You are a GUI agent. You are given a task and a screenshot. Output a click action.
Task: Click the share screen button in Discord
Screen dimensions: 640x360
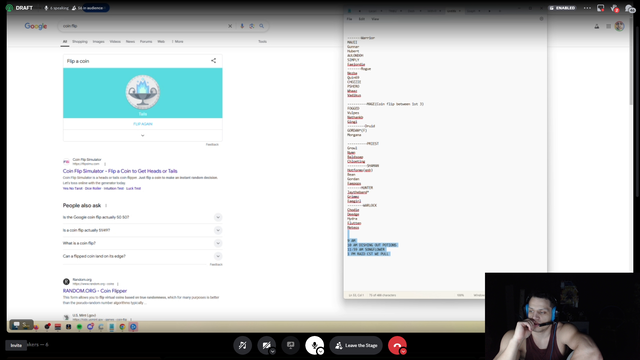(x=291, y=345)
